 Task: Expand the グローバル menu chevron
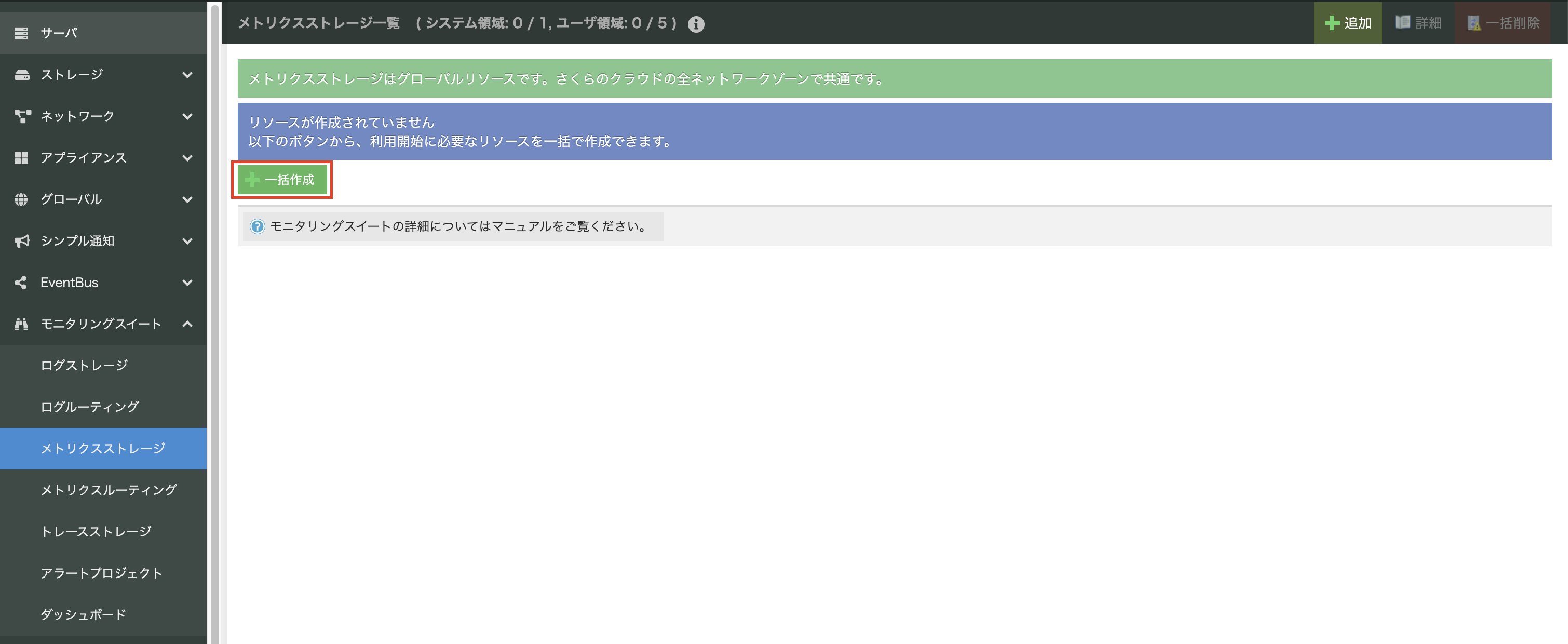(x=187, y=199)
